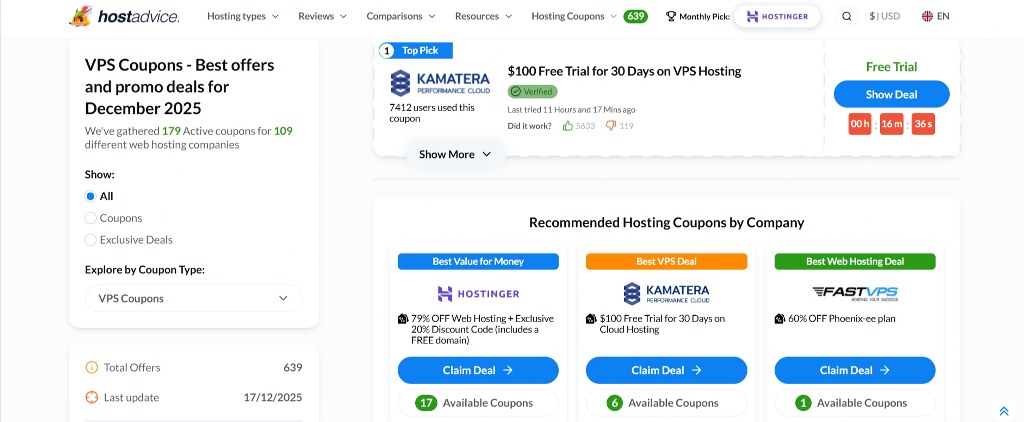Expand the Show More section

click(x=455, y=154)
